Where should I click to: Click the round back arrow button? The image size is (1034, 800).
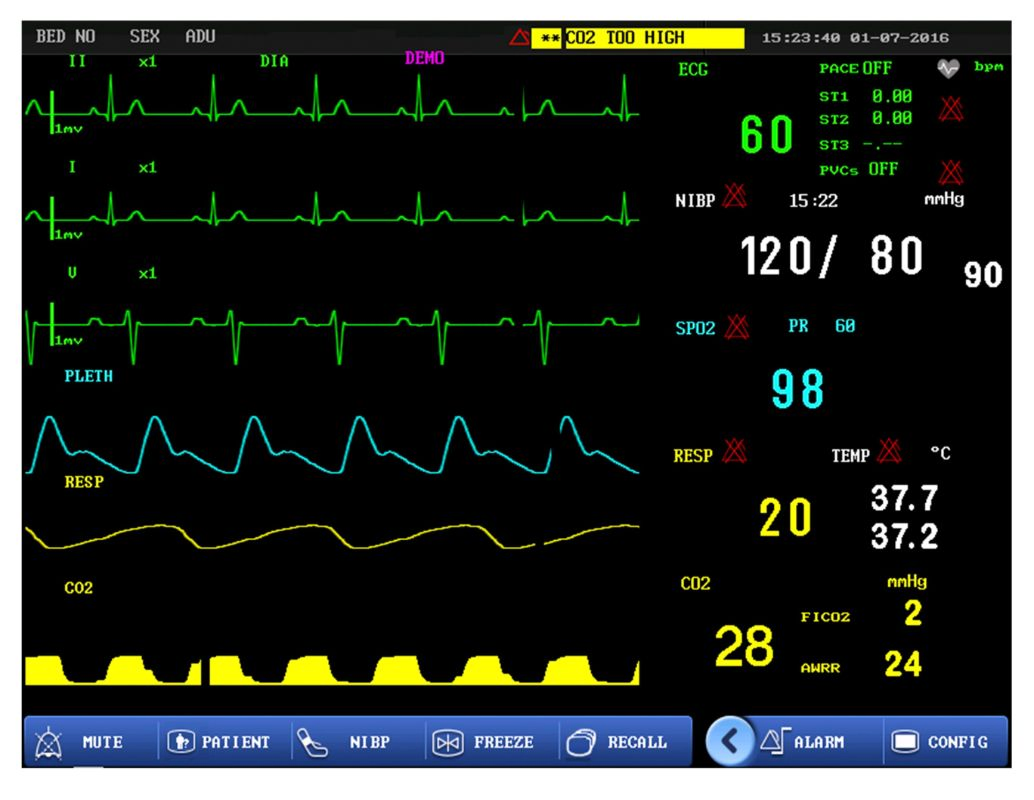tap(729, 741)
